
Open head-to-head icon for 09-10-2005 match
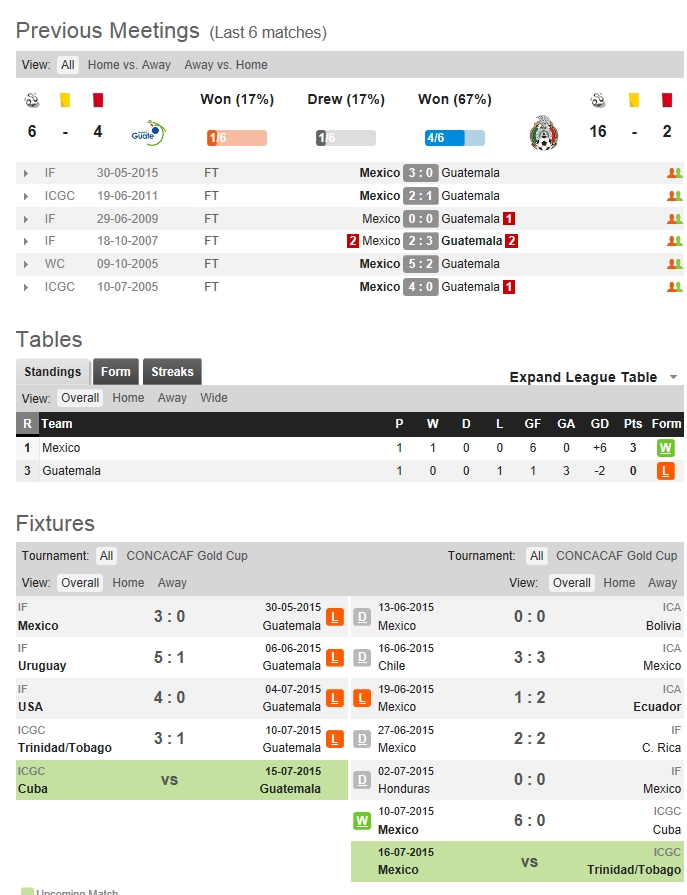coord(674,264)
